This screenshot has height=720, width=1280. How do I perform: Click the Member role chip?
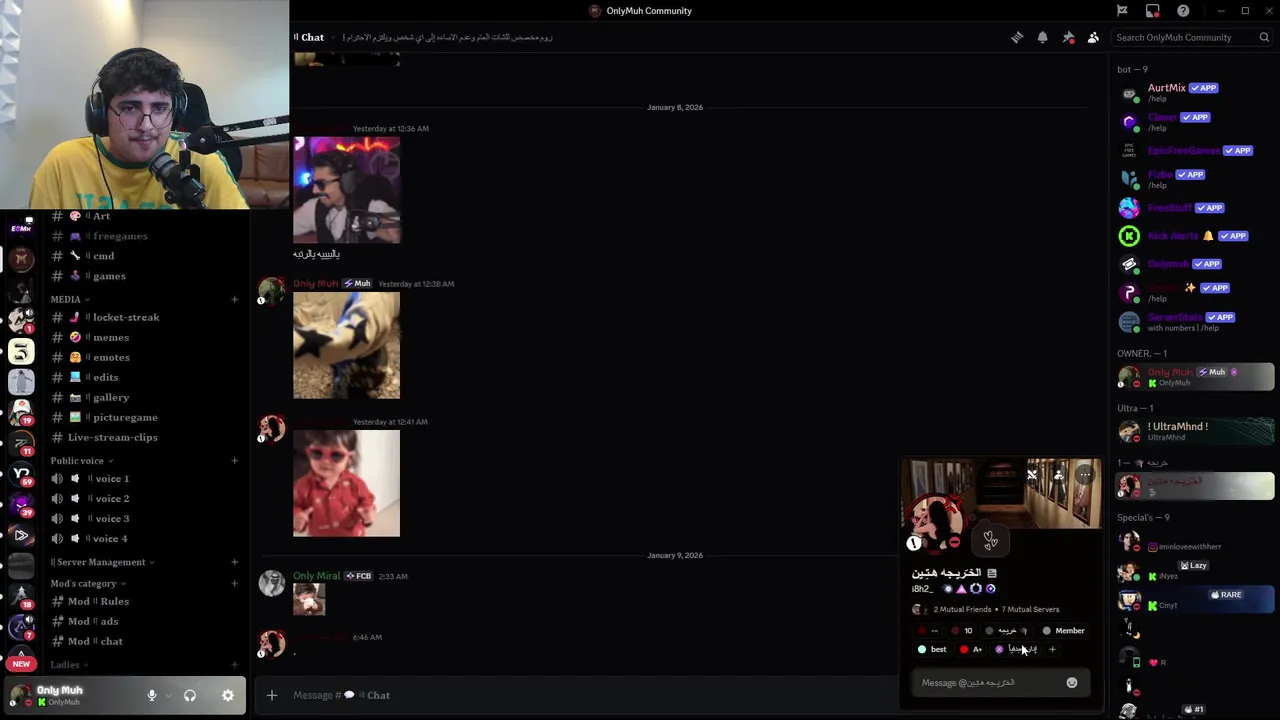tap(1064, 631)
